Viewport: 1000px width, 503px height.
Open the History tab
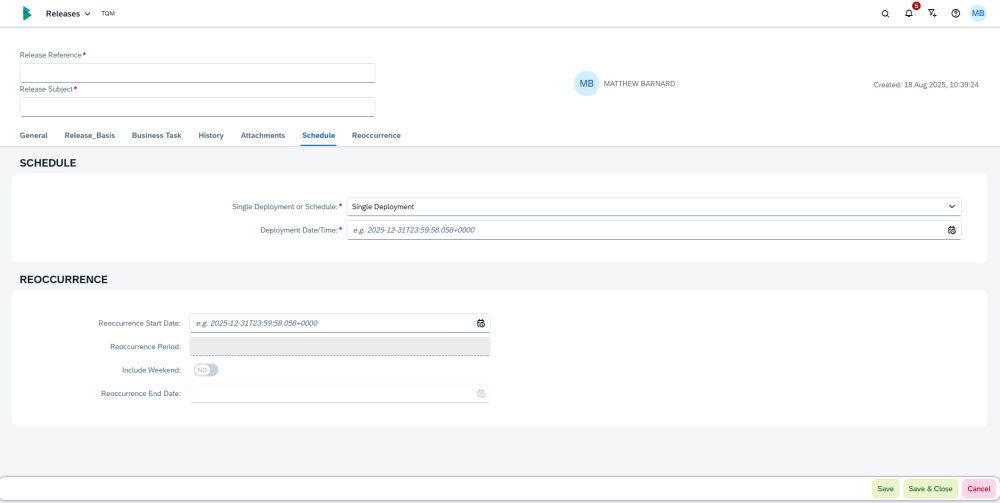pos(211,135)
